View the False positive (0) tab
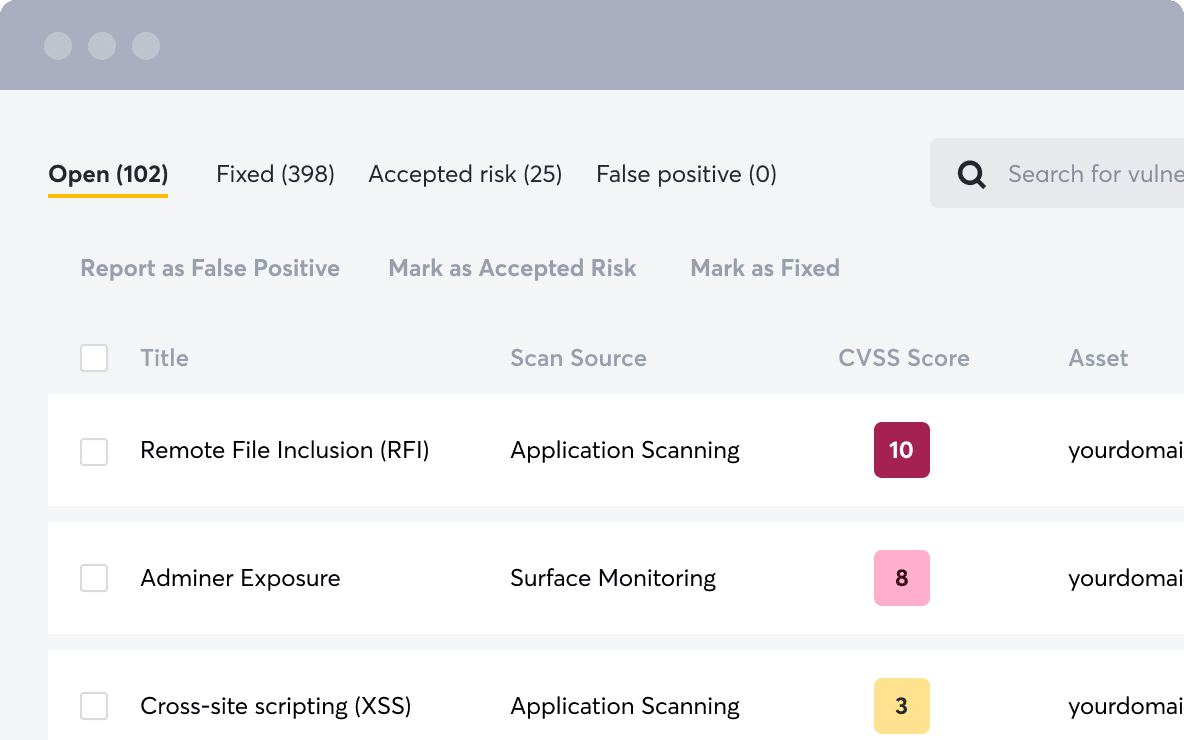Viewport: 1184px width, 740px height. pyautogui.click(x=686, y=173)
